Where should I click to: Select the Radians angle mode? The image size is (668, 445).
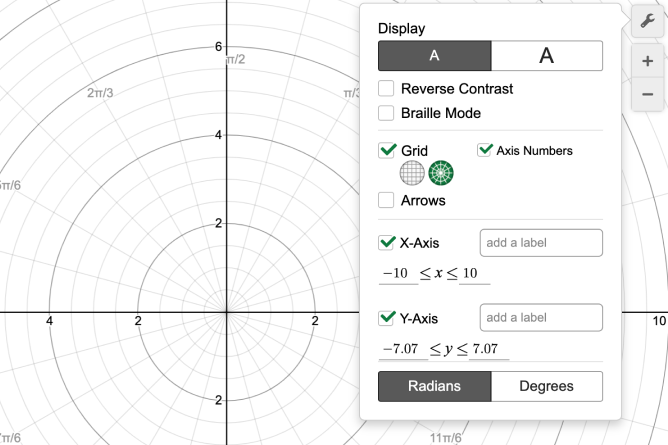point(434,386)
